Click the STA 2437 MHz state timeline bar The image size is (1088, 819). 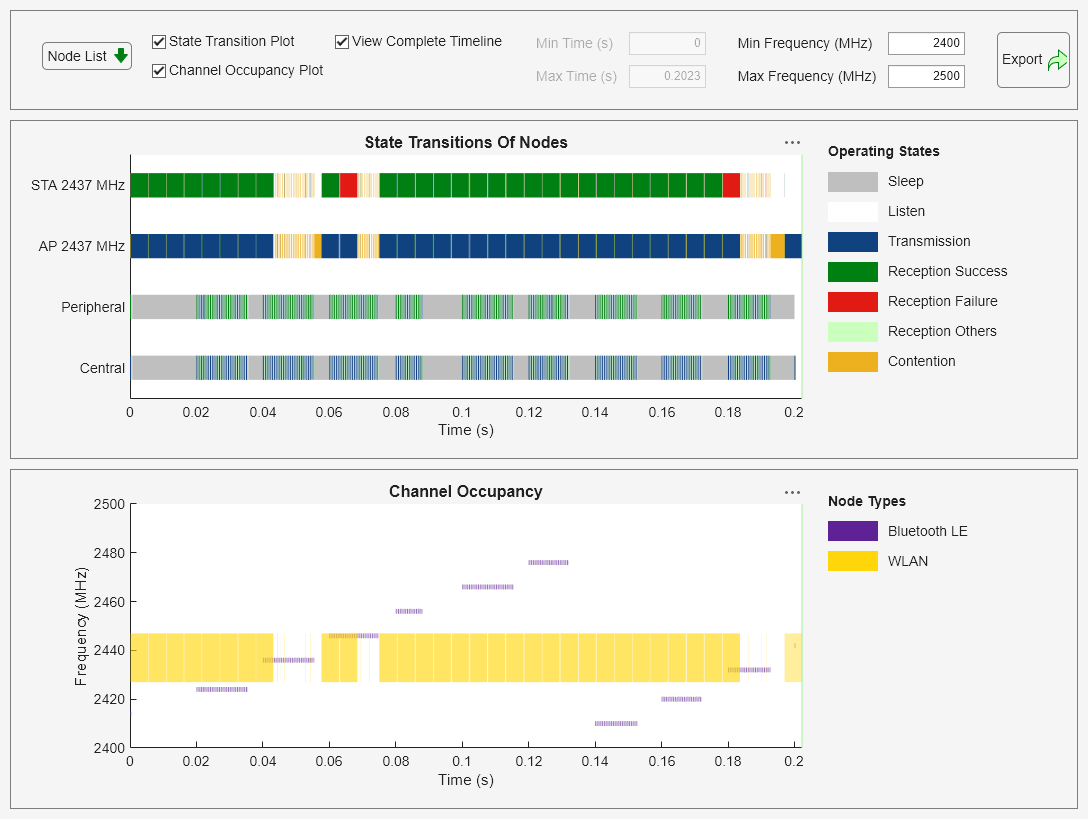click(450, 185)
